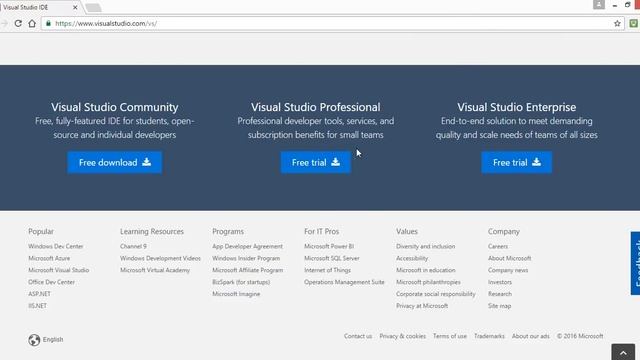640x360 pixels.
Task: Open Research footer link
Action: pyautogui.click(x=500, y=294)
